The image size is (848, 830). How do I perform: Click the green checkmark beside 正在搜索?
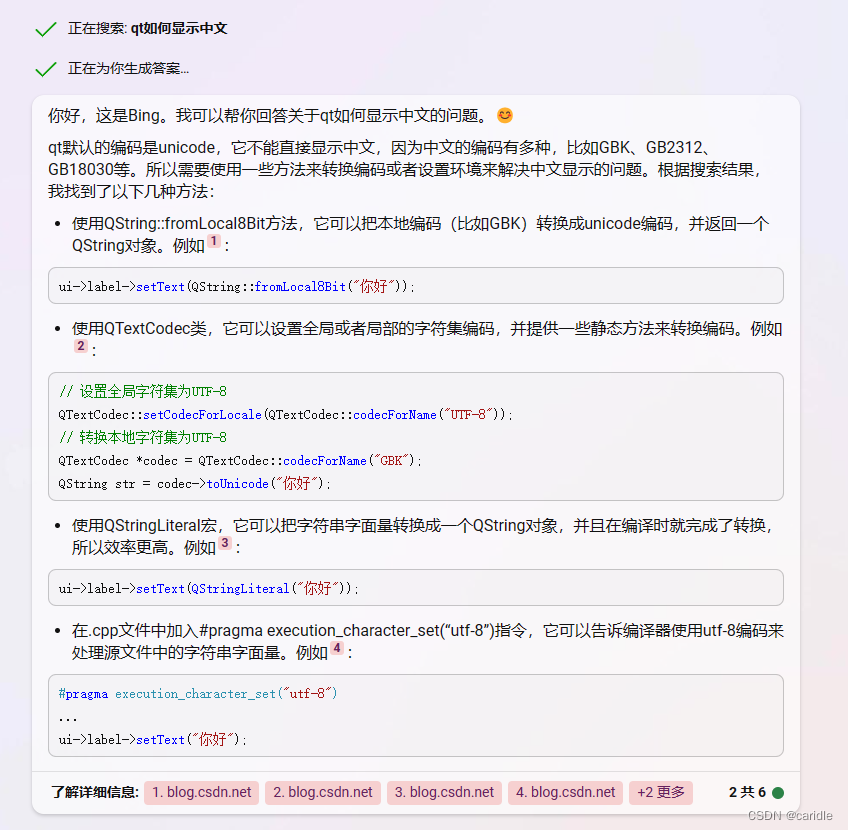[x=46, y=29]
